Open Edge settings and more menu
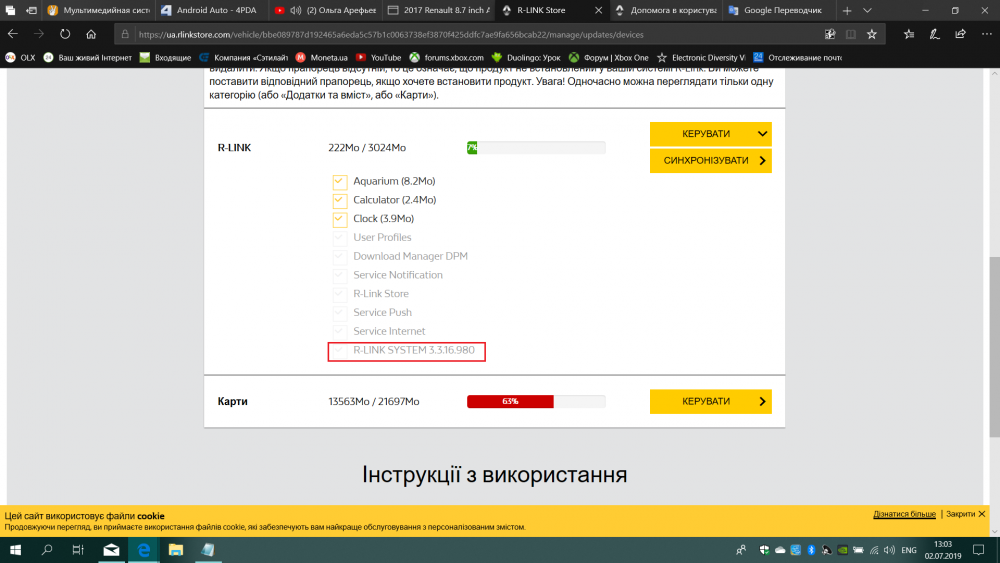The width and height of the screenshot is (1000, 563). point(987,34)
